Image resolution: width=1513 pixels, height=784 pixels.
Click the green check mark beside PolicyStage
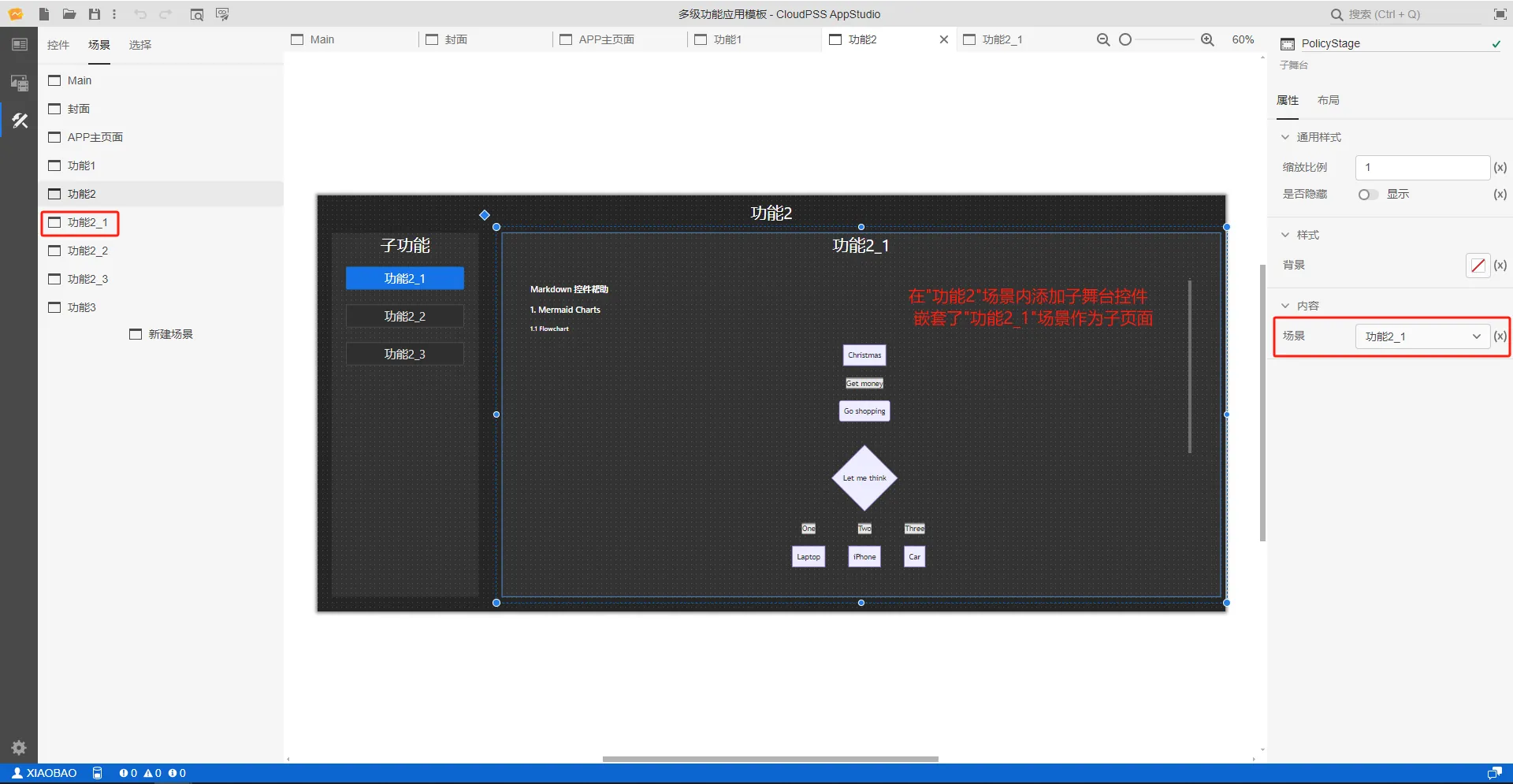(1496, 44)
